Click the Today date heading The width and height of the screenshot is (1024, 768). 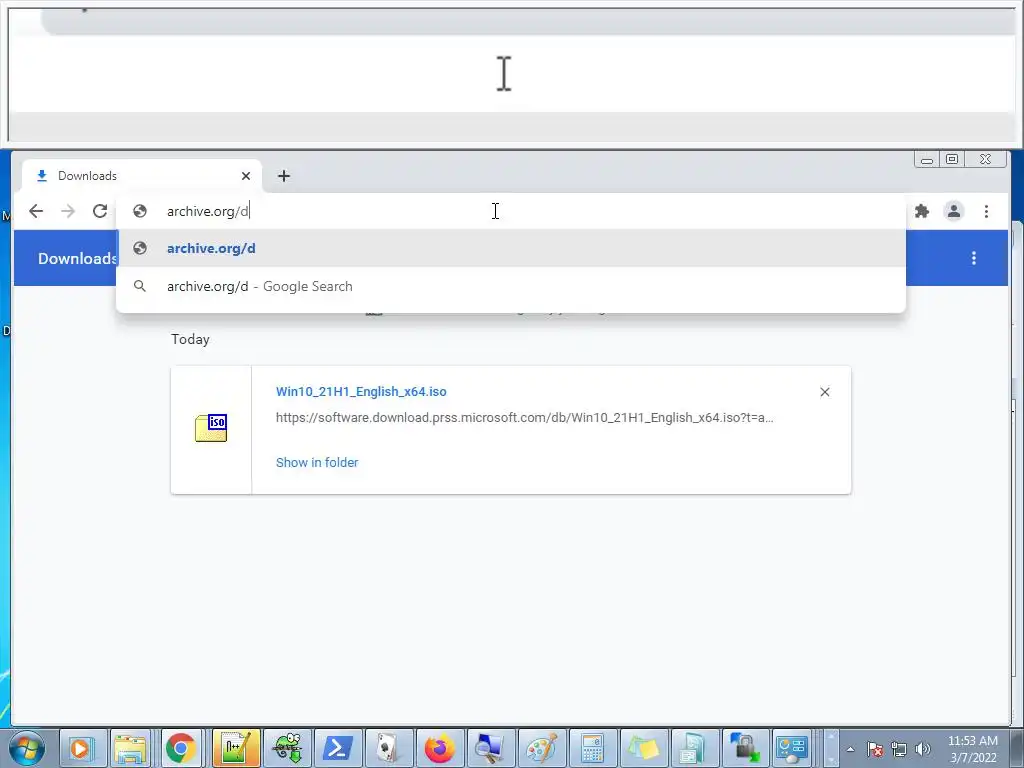(x=190, y=340)
